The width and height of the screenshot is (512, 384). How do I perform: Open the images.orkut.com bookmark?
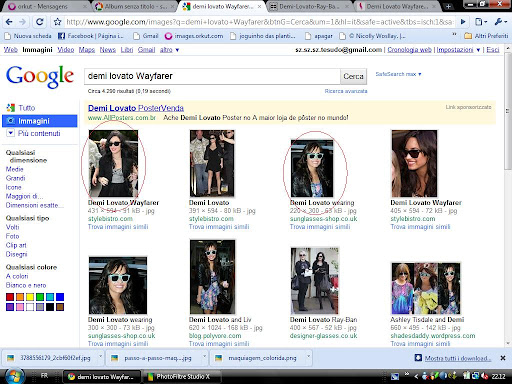(x=194, y=36)
